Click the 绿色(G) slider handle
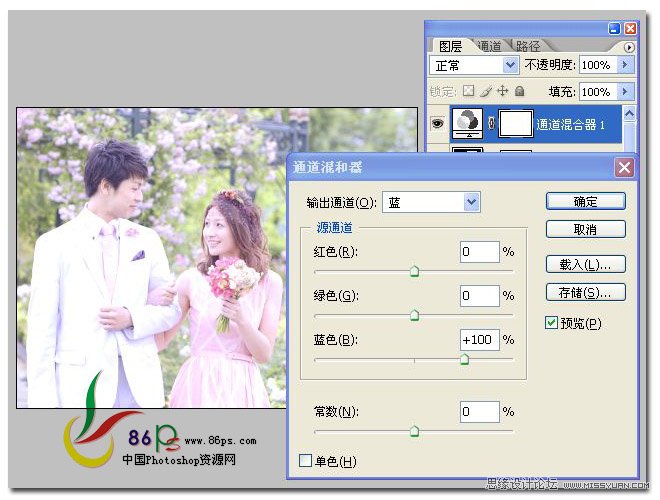This screenshot has width=660, height=500. click(414, 315)
